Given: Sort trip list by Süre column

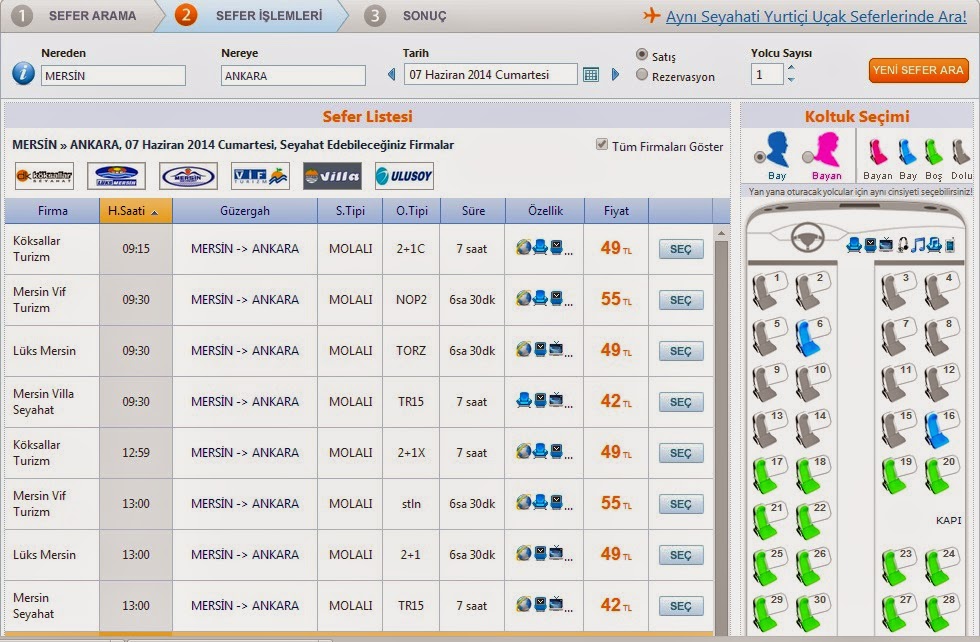Looking at the screenshot, I should (x=473, y=211).
